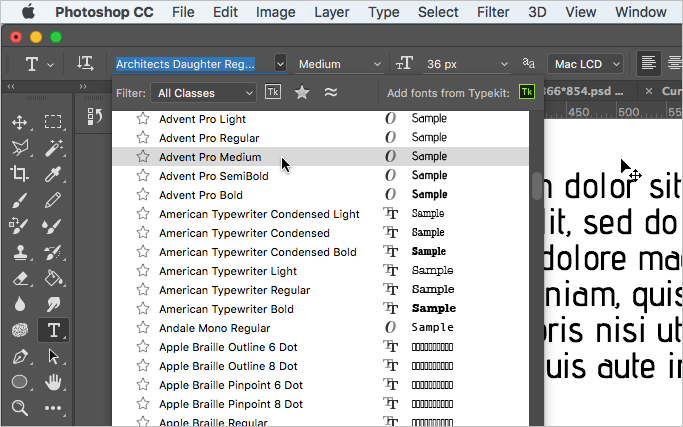
Task: Select the Zoom tool
Action: click(x=20, y=408)
